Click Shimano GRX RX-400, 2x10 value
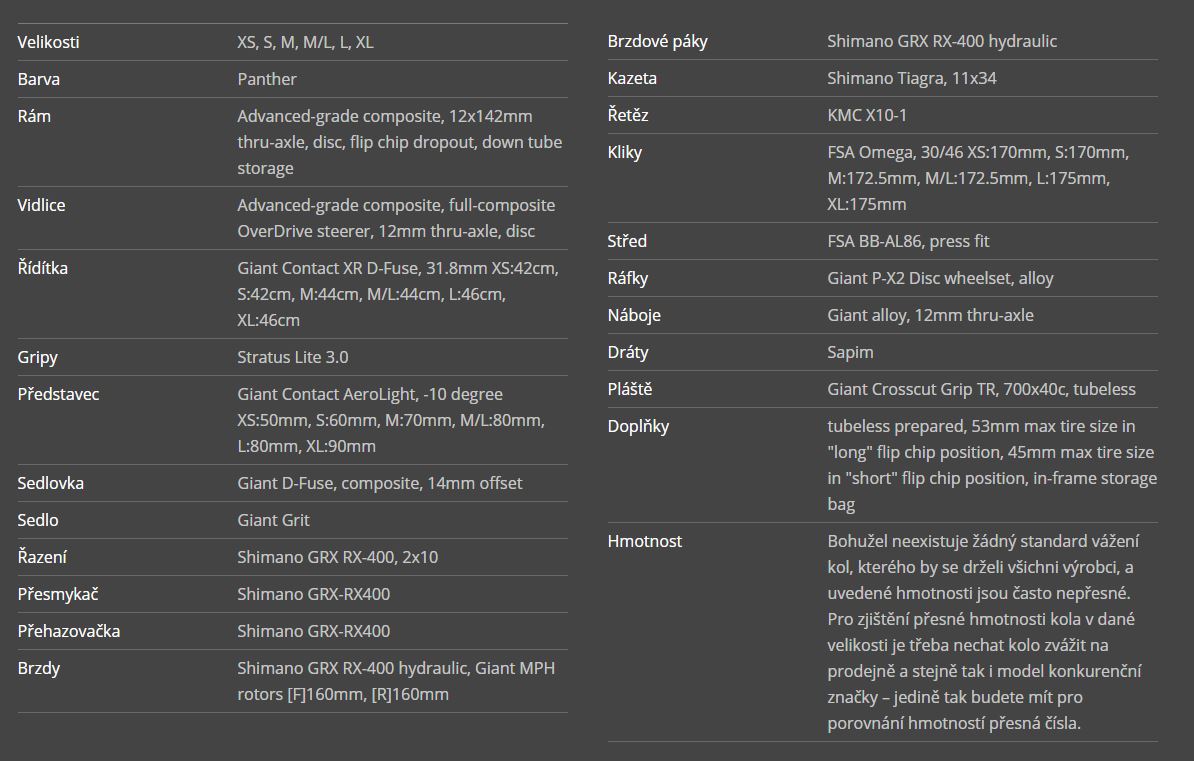Viewport: 1194px width, 761px height. pos(337,557)
